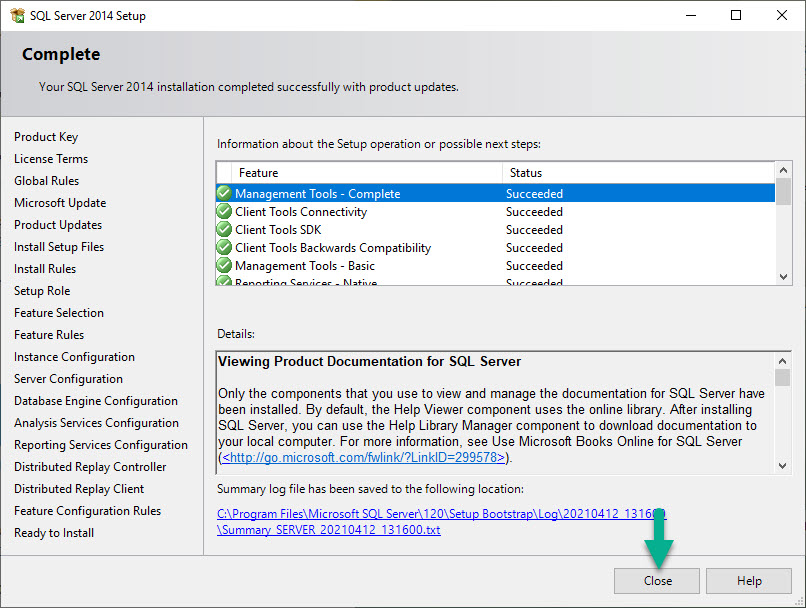
Task: Sort list by the Status column header
Action: (x=638, y=173)
